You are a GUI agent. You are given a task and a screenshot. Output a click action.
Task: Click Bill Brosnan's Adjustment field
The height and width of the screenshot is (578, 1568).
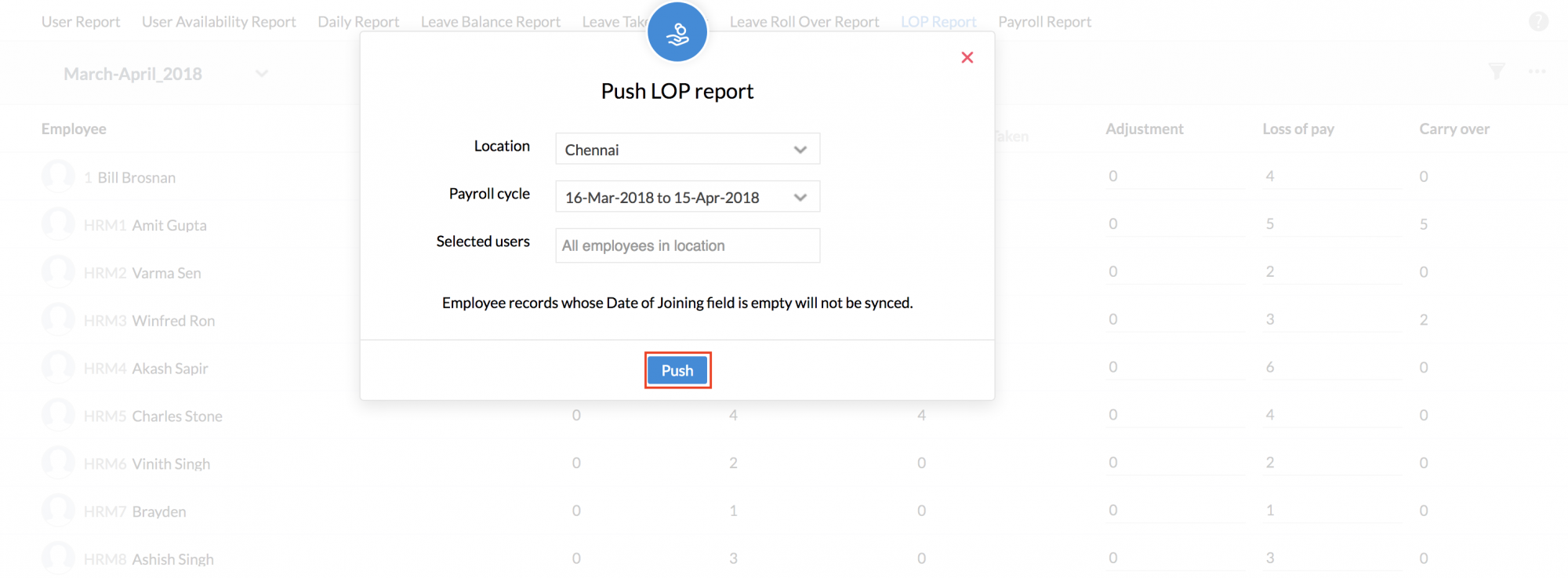1175,176
